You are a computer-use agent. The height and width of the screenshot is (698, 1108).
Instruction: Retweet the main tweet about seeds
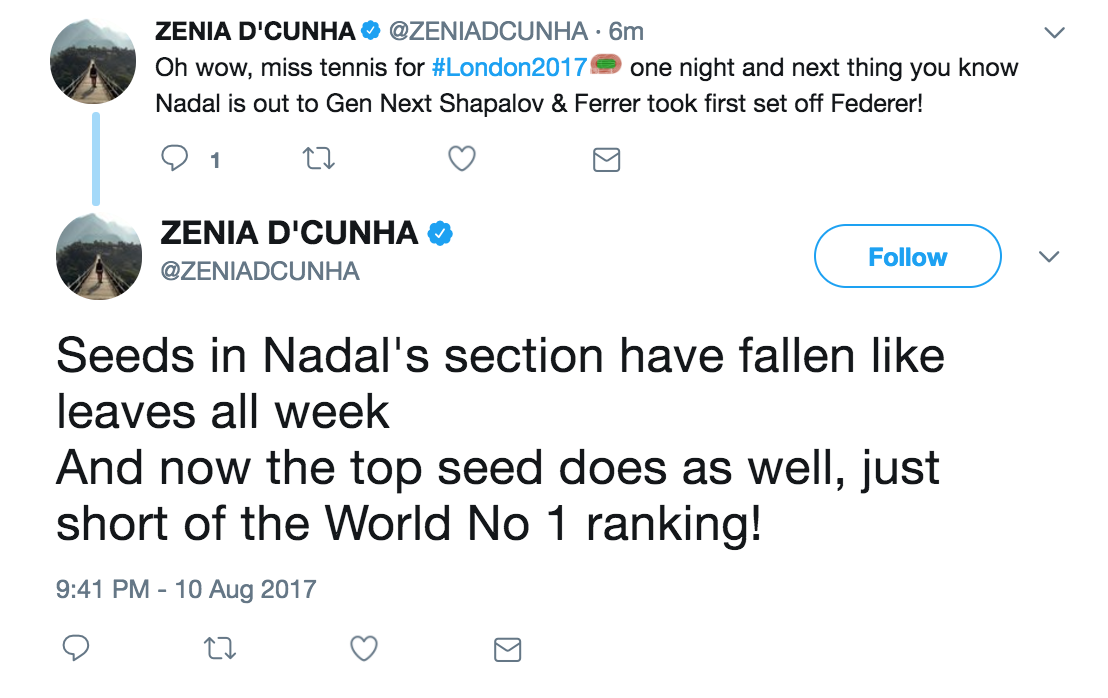coord(218,649)
